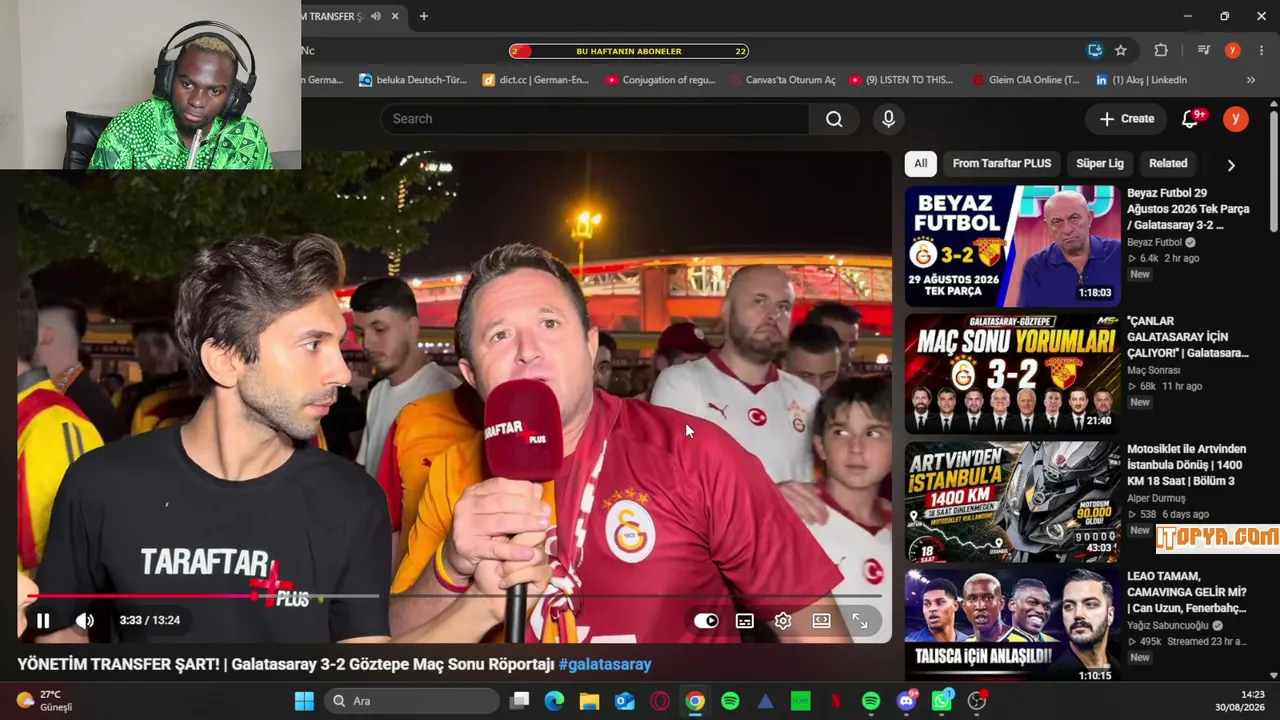Viewport: 1280px width, 720px height.
Task: Open Outlook from the taskbar
Action: pyautogui.click(x=625, y=701)
